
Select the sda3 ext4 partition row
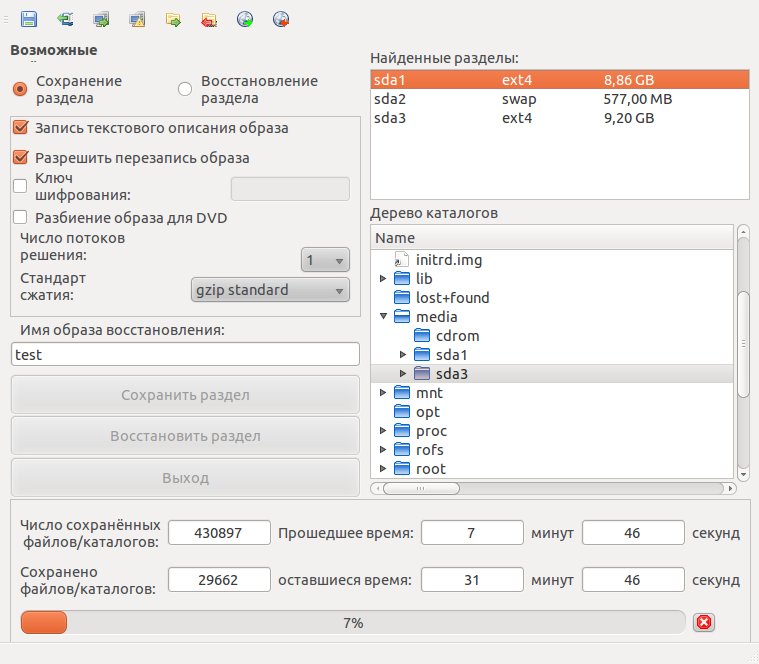point(560,118)
